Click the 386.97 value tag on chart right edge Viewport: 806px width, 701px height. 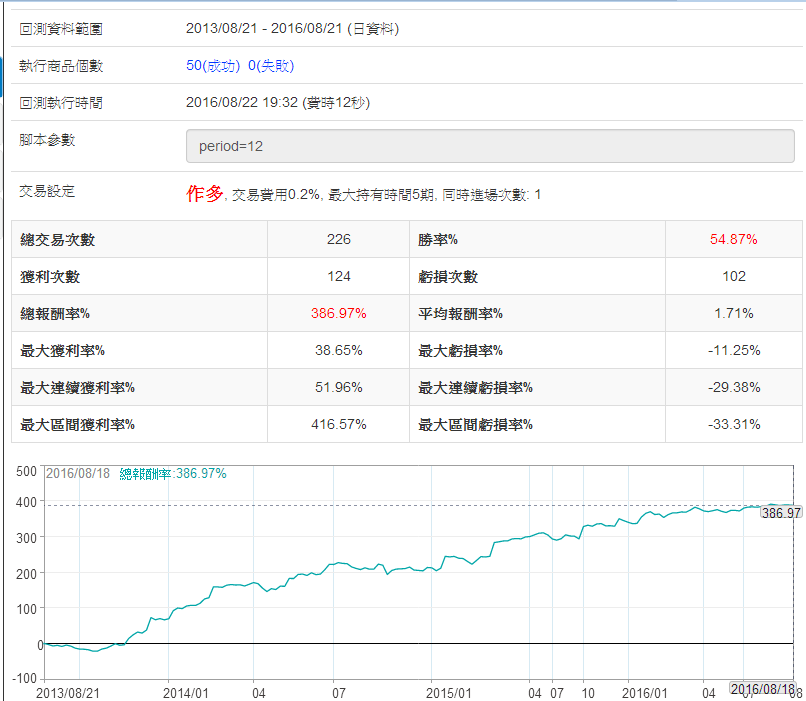pos(781,512)
